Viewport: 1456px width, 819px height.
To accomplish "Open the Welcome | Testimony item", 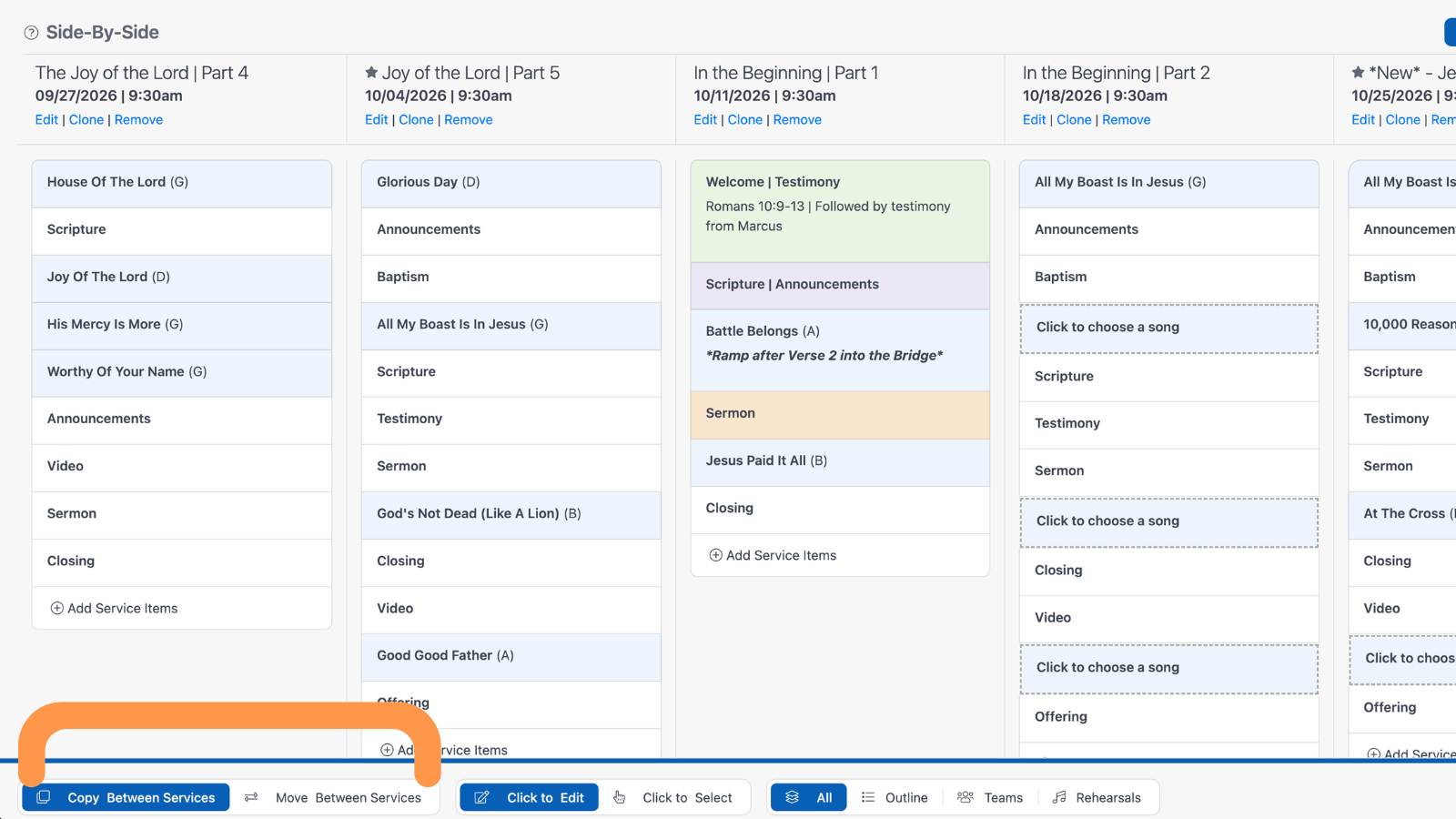I will coord(840,211).
